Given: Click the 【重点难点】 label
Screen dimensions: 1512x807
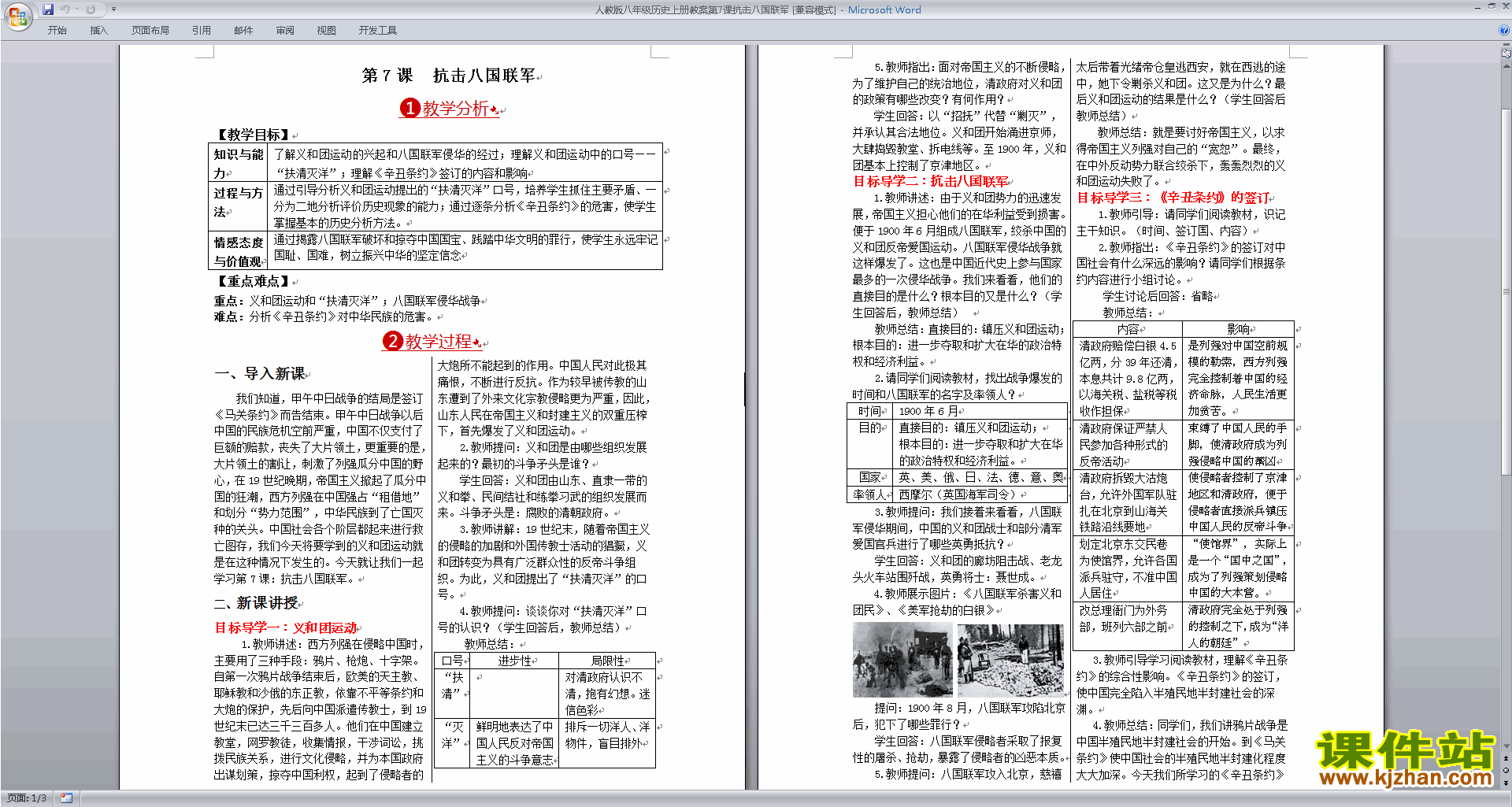Looking at the screenshot, I should pyautogui.click(x=252, y=281).
